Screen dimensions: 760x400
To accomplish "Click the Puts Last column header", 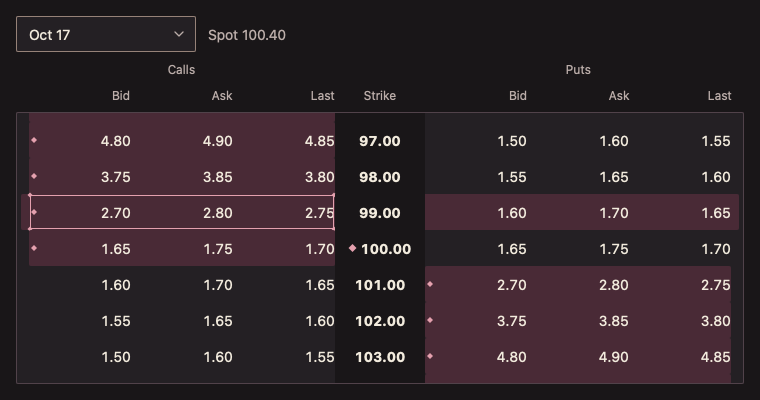I will (x=719, y=96).
